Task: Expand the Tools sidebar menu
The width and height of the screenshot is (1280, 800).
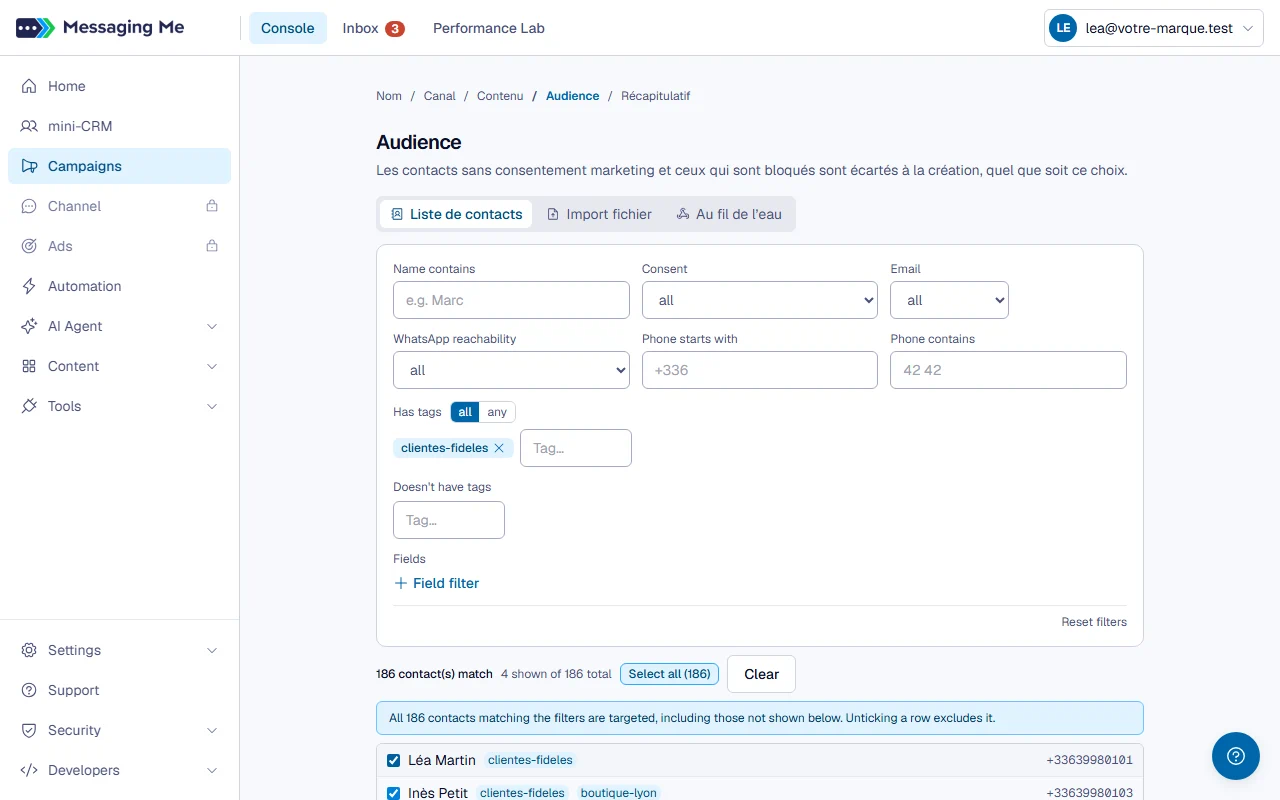Action: 119,406
